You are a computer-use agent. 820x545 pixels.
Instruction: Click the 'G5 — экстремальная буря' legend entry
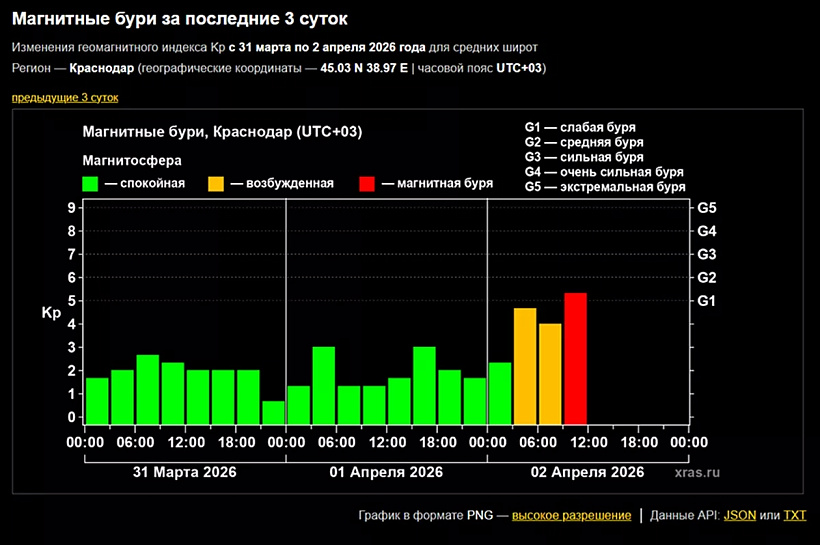[x=604, y=187]
